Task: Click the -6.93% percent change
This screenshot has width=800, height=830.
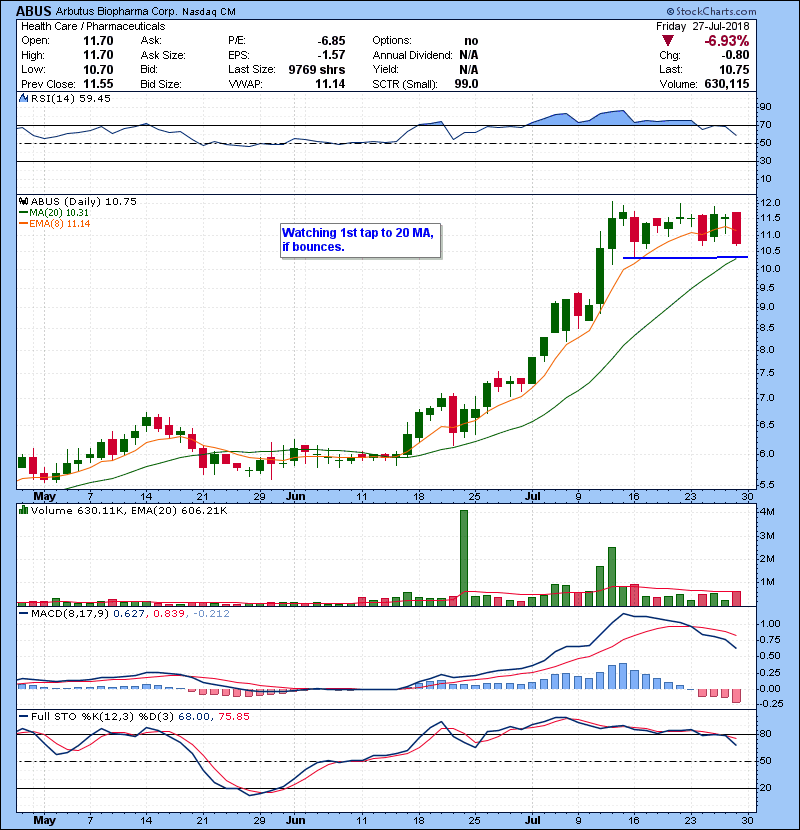Action: click(x=726, y=41)
